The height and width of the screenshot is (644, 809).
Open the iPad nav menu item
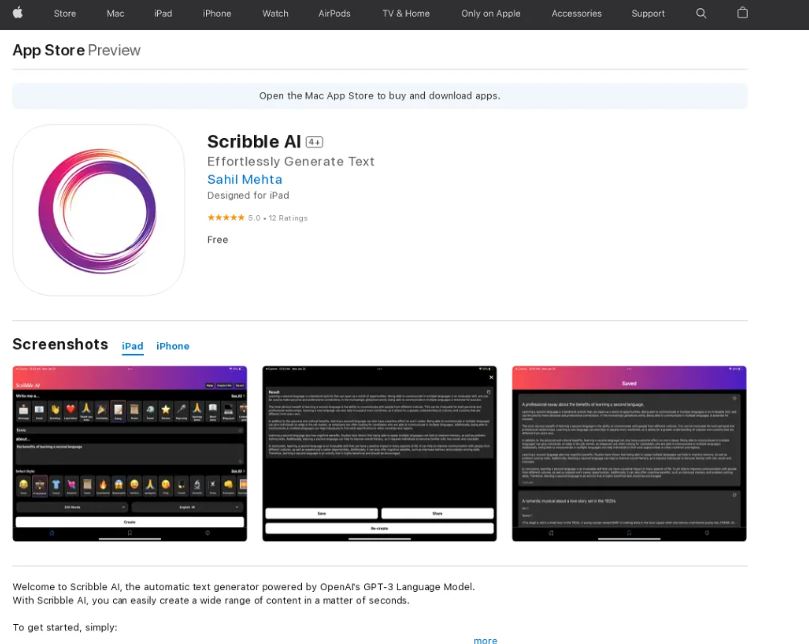(x=163, y=14)
